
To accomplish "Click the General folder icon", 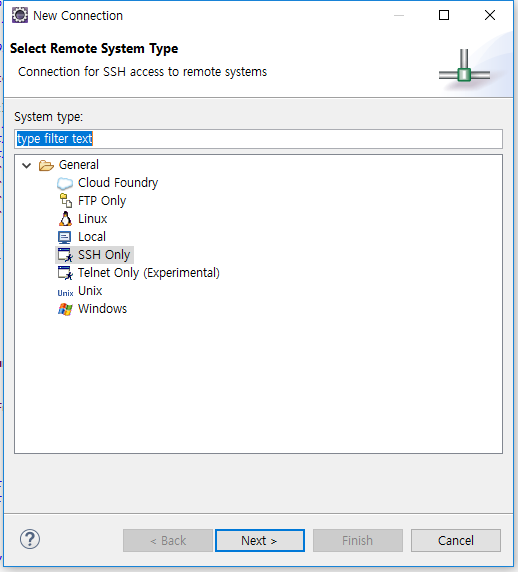I will coord(46,165).
